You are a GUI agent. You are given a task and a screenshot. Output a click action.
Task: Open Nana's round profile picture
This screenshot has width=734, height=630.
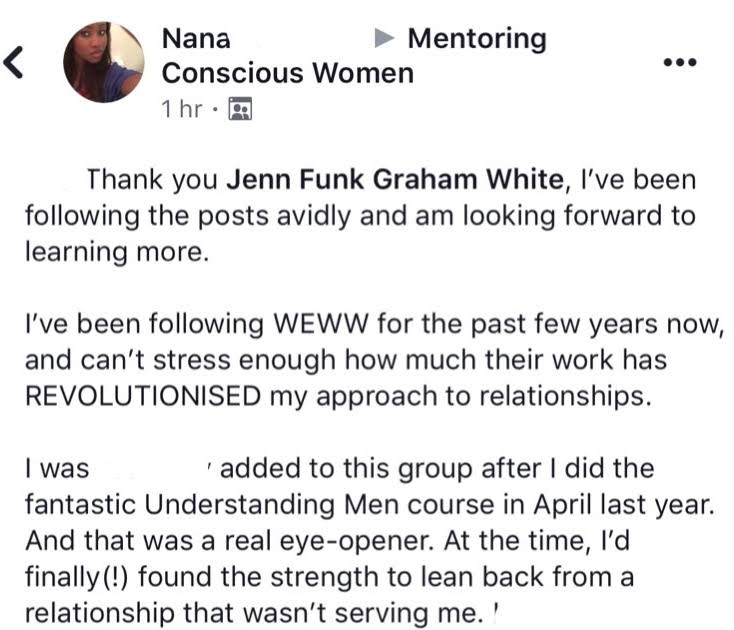104,62
